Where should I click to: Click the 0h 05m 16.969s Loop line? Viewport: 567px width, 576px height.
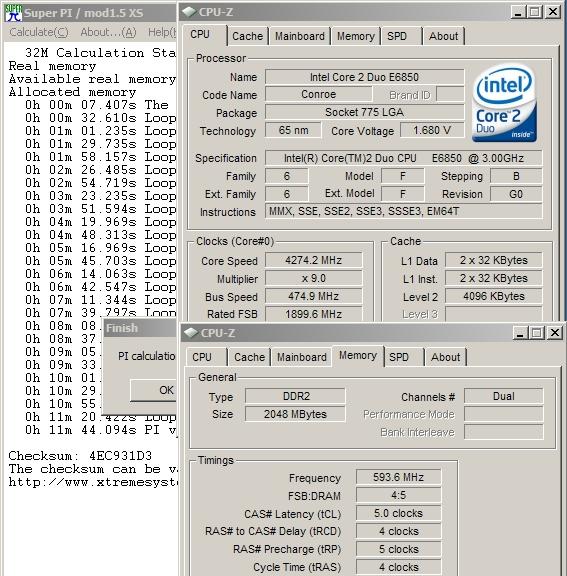click(101, 248)
